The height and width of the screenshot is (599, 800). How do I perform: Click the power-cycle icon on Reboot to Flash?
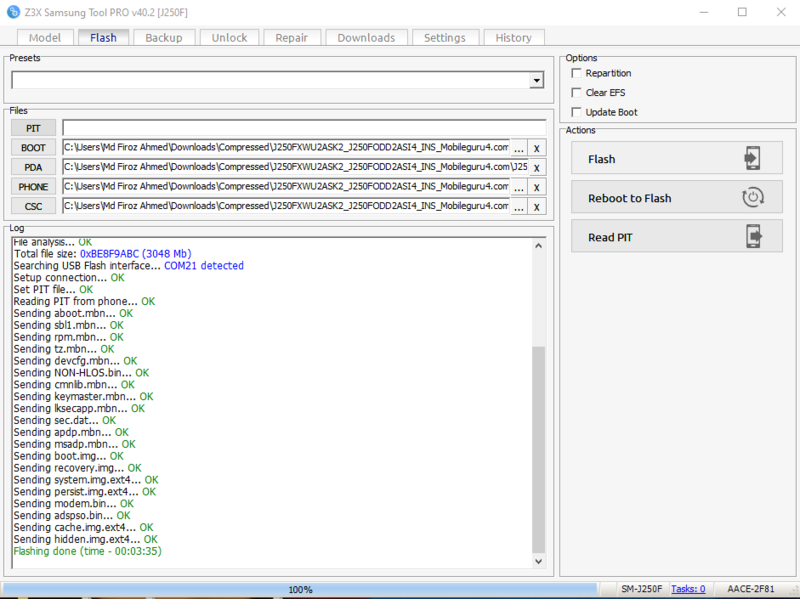pos(753,197)
